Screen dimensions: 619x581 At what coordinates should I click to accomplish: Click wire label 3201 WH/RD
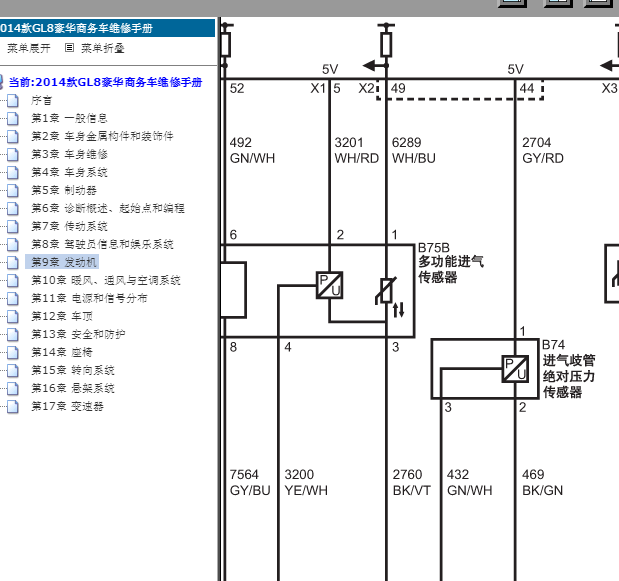click(356, 150)
